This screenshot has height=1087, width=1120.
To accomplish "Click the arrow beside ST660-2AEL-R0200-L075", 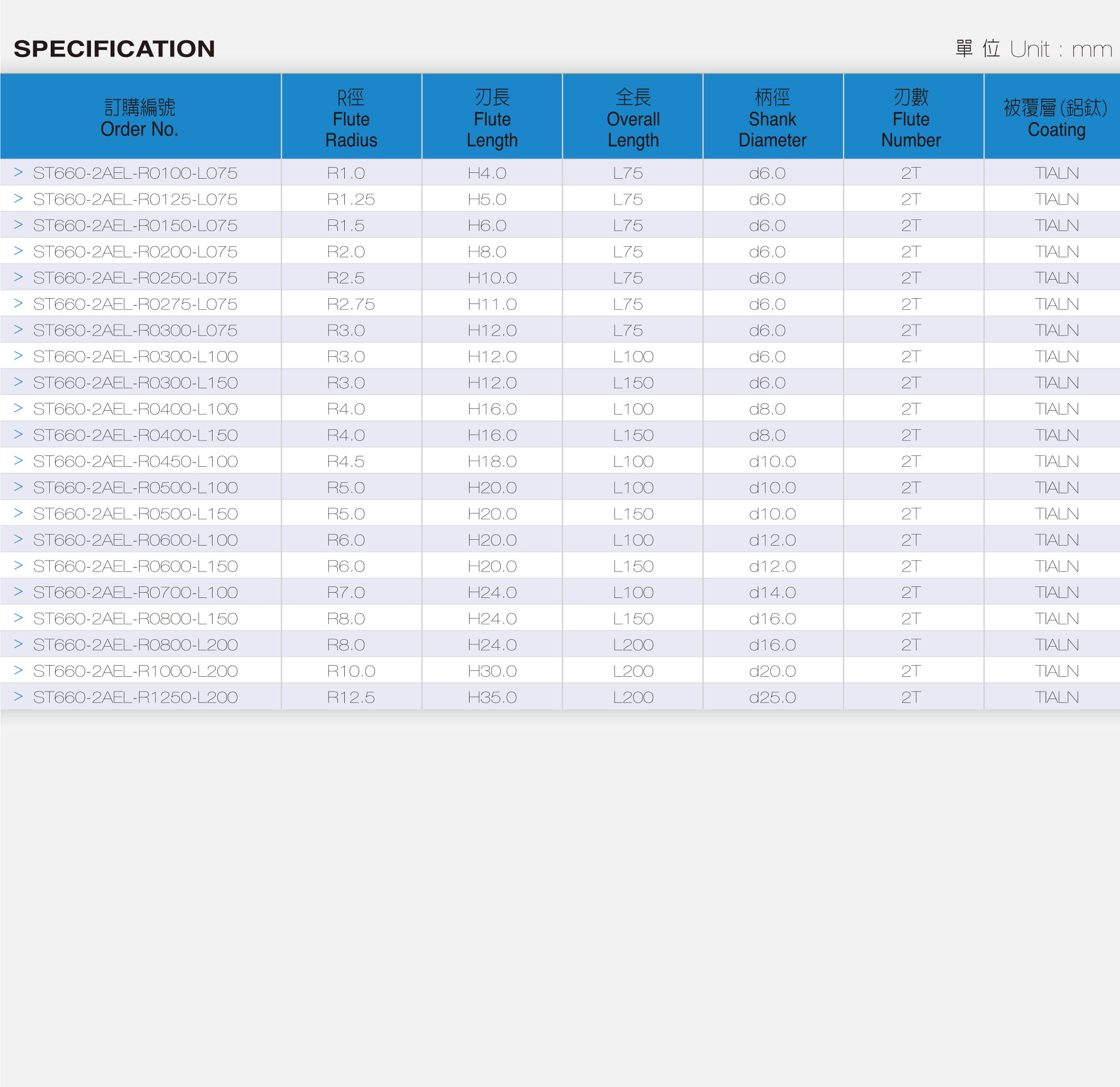I will pos(19,251).
